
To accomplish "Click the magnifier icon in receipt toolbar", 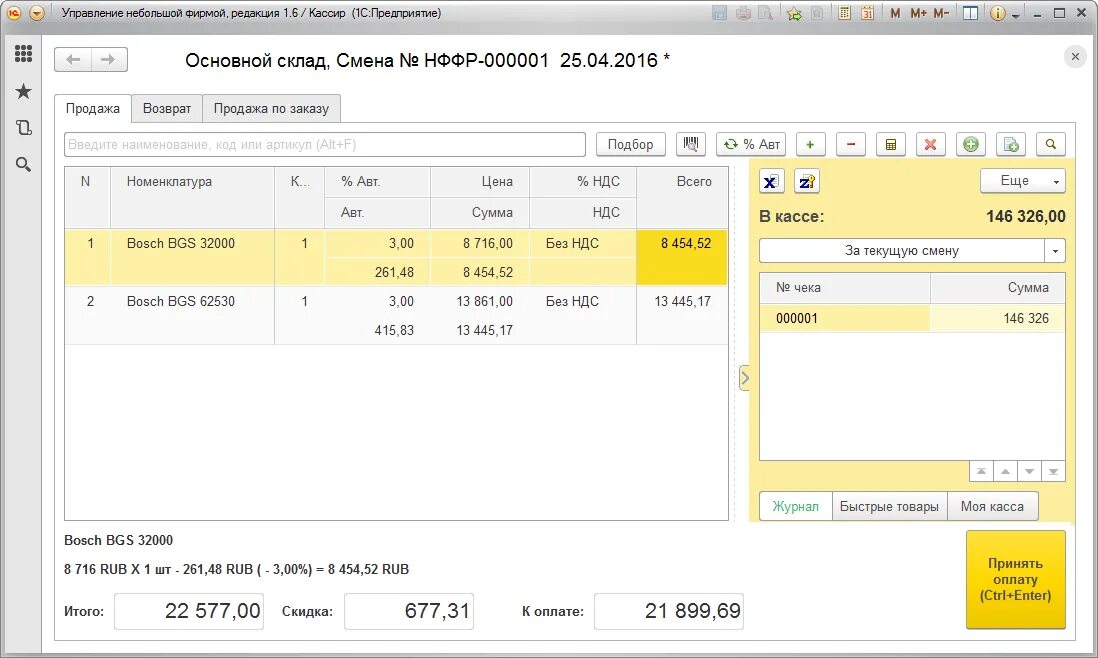I will [1050, 144].
